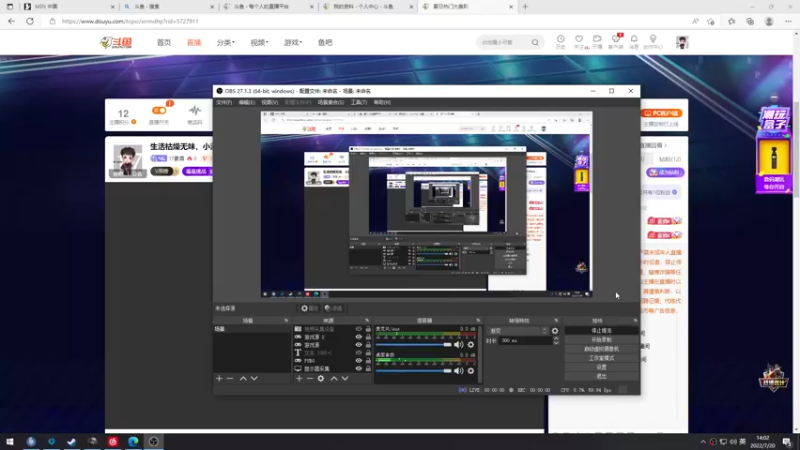Open NetEase Music red icon in taskbar
800x450 pixels.
click(x=113, y=441)
